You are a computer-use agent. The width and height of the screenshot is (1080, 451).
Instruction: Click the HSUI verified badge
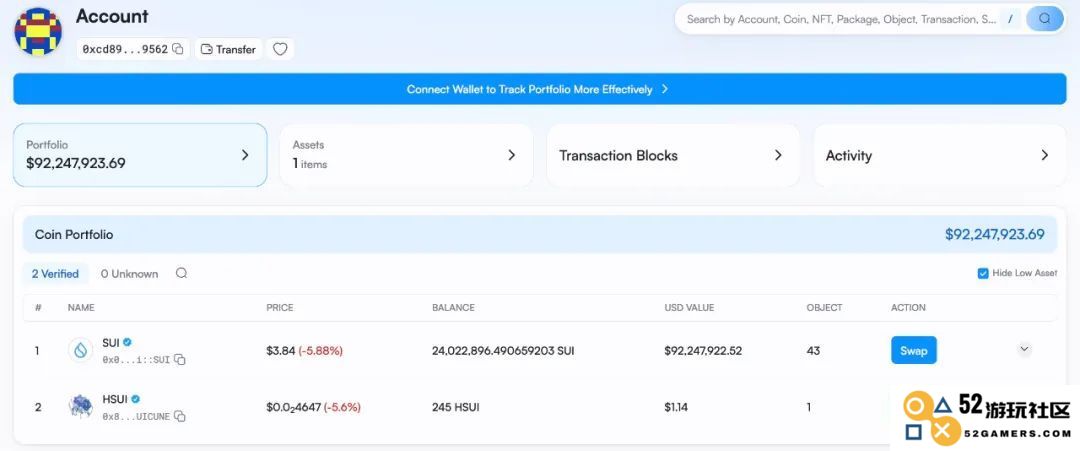pyautogui.click(x=136, y=399)
